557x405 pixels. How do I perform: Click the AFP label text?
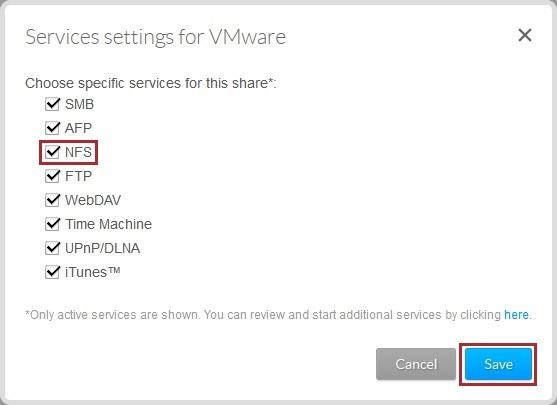[x=79, y=128]
